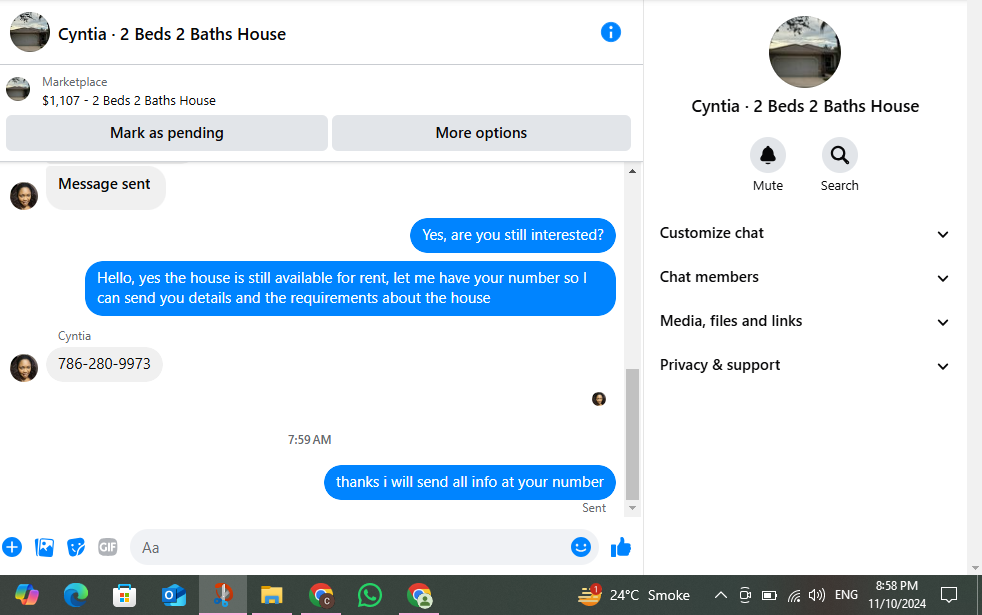Image resolution: width=982 pixels, height=615 pixels.
Task: Open the GIF picker
Action: pos(108,547)
